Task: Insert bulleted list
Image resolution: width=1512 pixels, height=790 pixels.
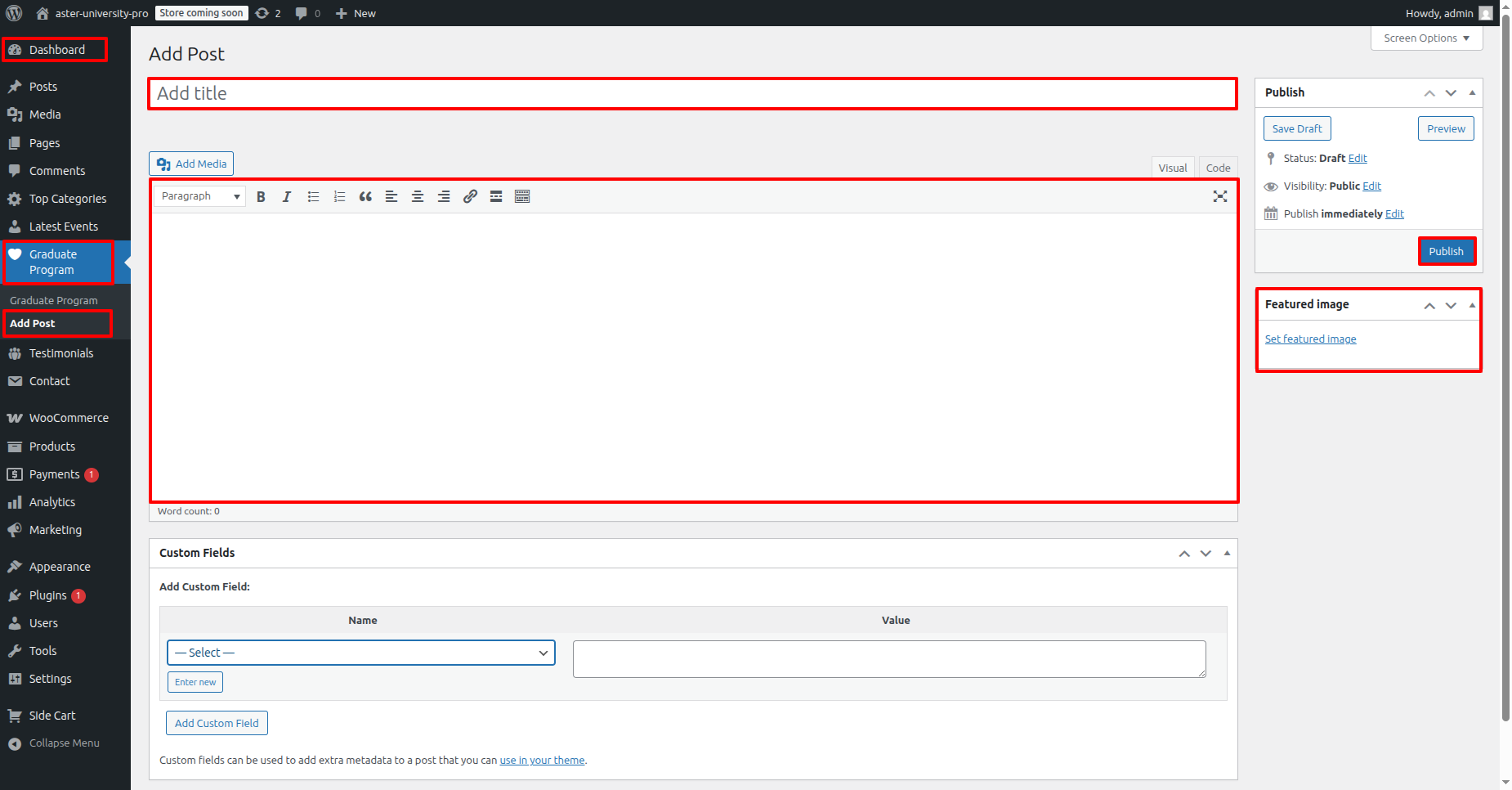Action: click(x=313, y=196)
